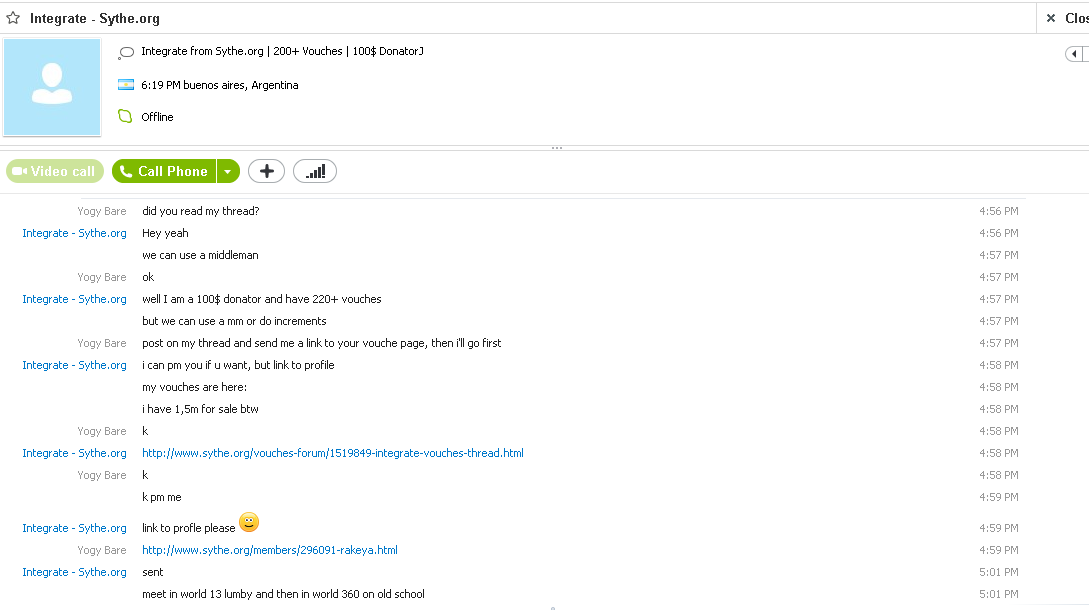This screenshot has width=1089, height=610.
Task: Open the Call Phone dropdown arrow
Action: pyautogui.click(x=228, y=171)
